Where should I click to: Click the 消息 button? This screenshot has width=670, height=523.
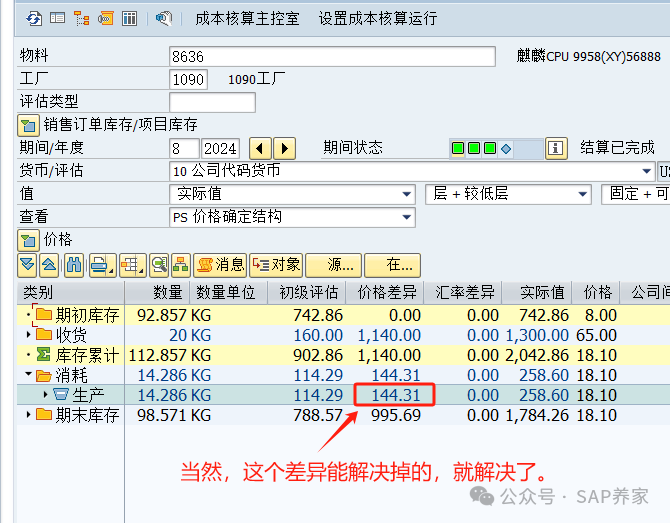pyautogui.click(x=220, y=265)
